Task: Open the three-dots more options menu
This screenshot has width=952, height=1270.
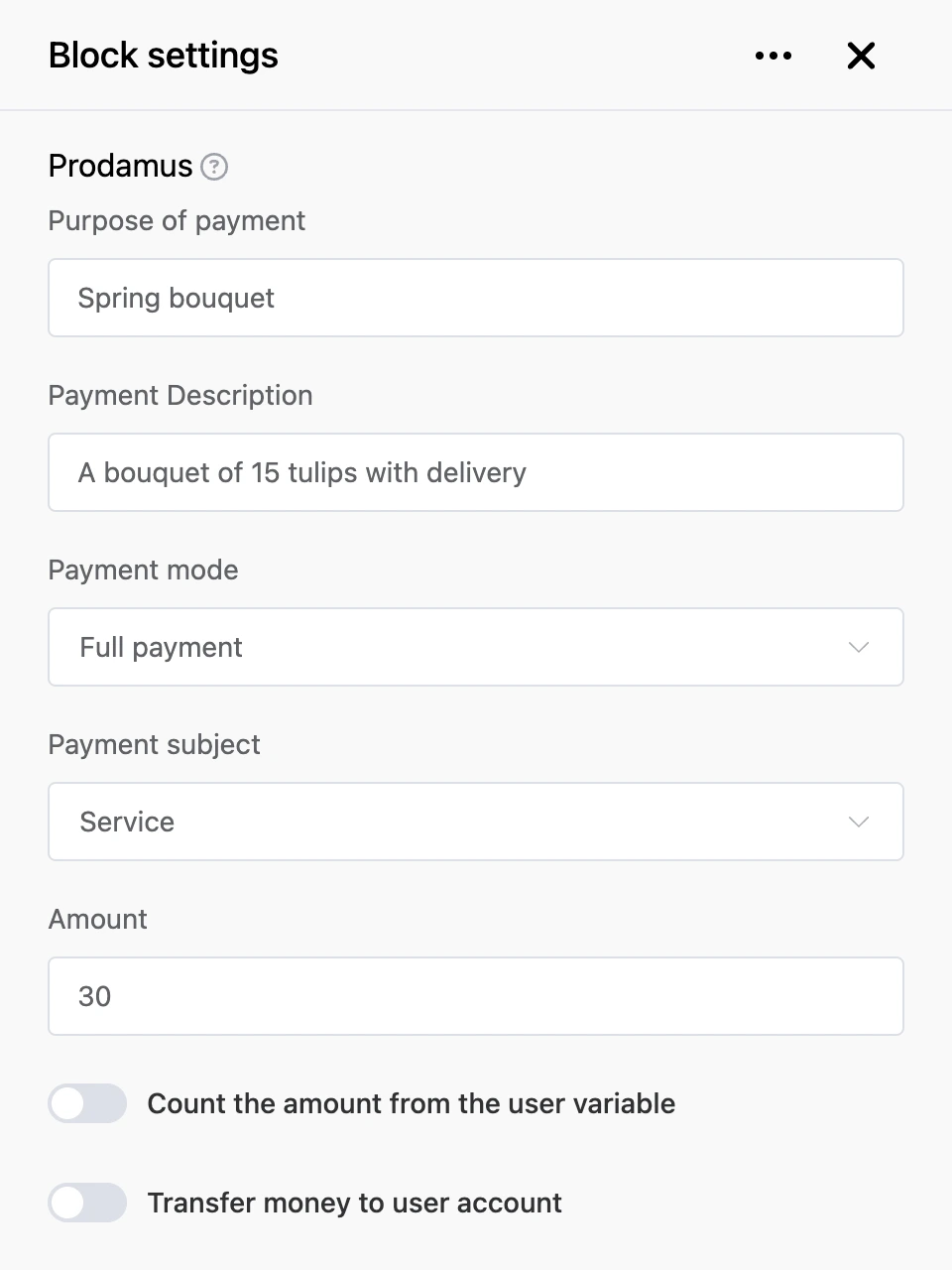Action: [x=773, y=56]
